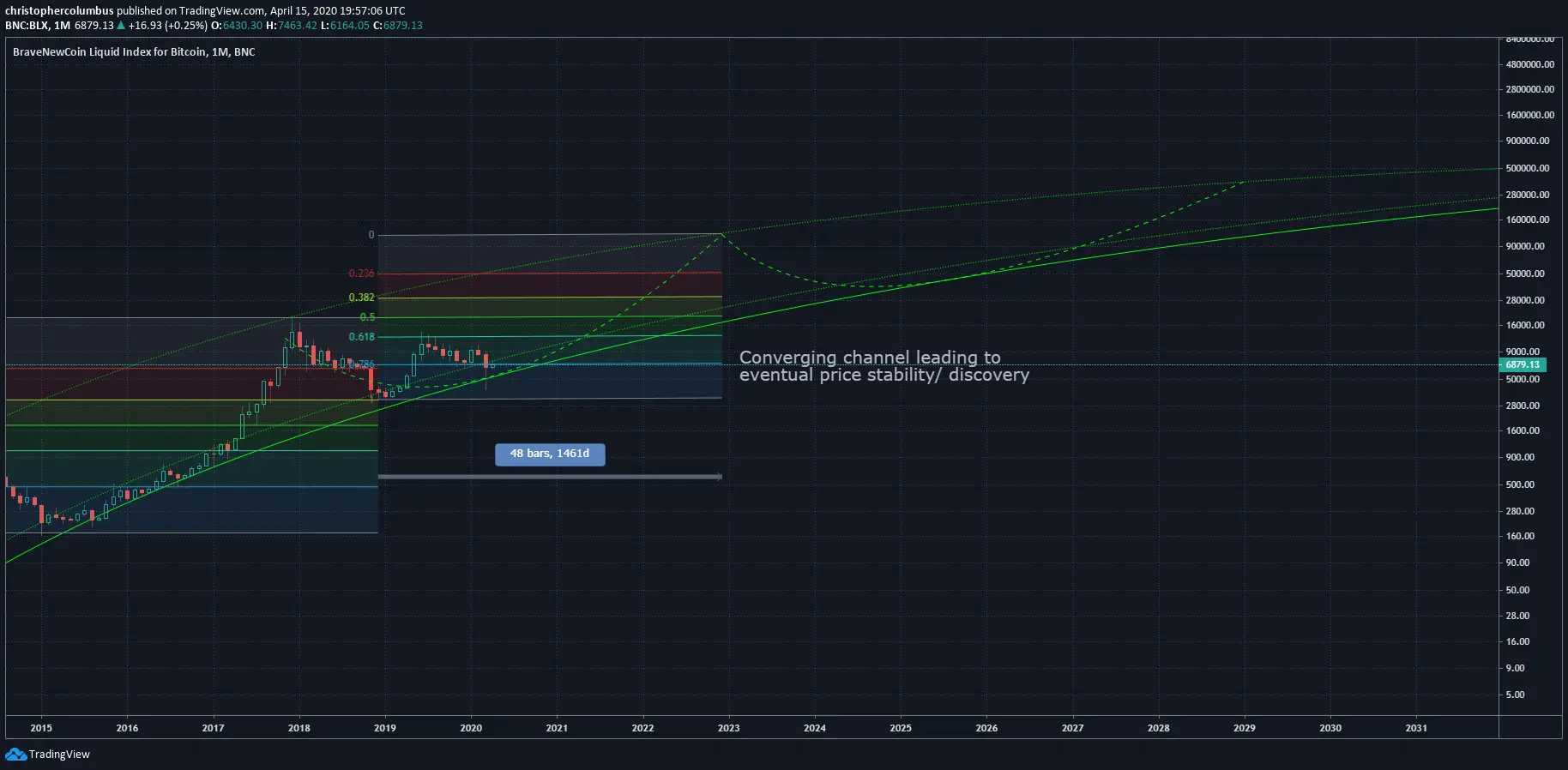Click the 0 Fibonacci level label

[x=371, y=235]
